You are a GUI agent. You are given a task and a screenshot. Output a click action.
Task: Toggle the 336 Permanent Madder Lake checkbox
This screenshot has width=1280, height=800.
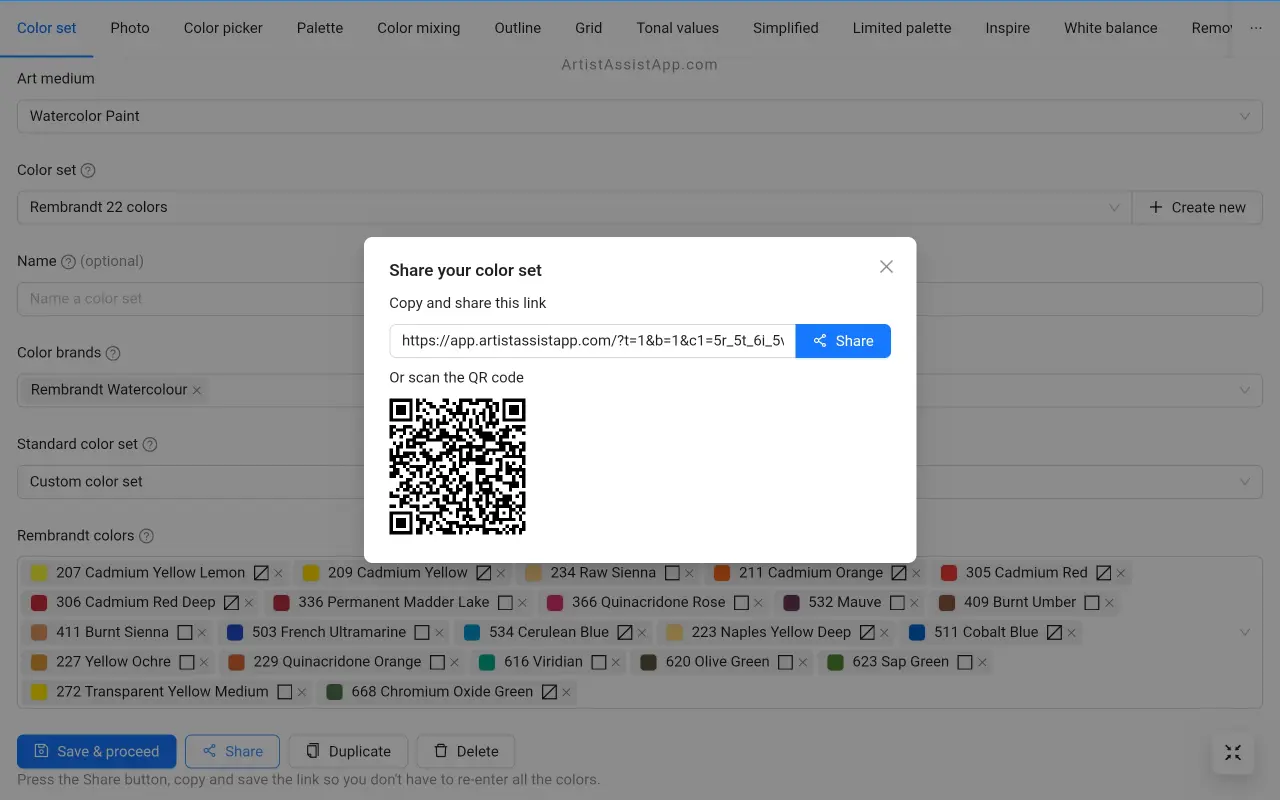tap(505, 603)
